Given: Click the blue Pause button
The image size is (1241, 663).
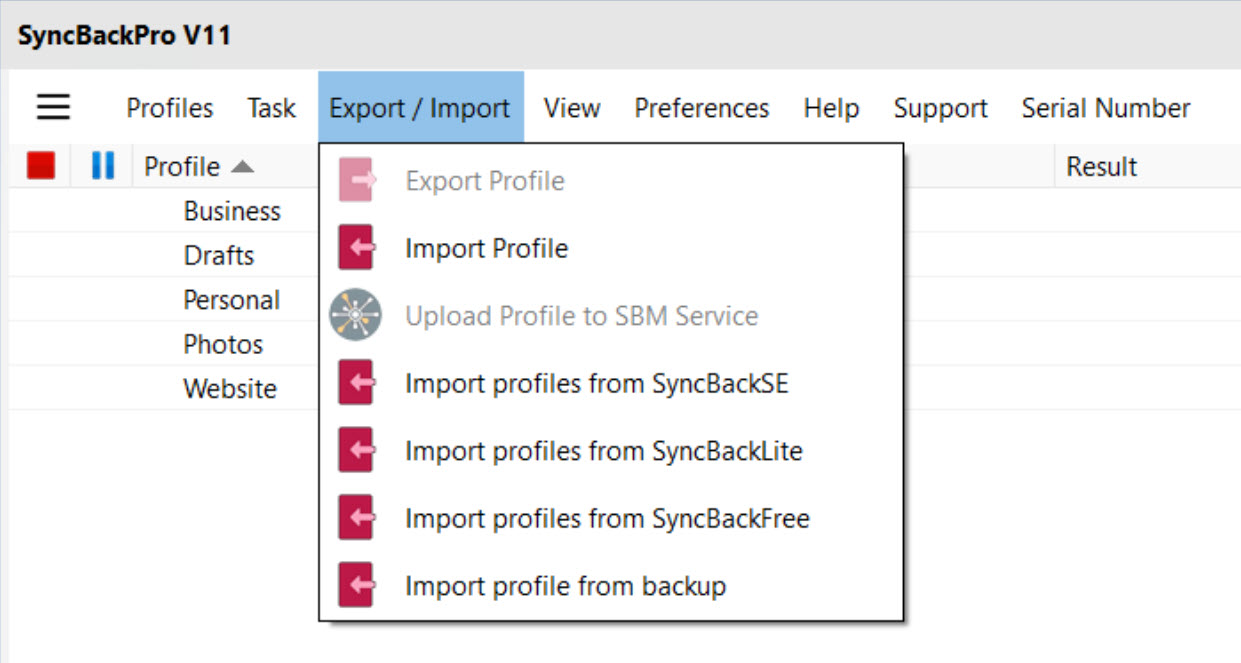Looking at the screenshot, I should (102, 166).
